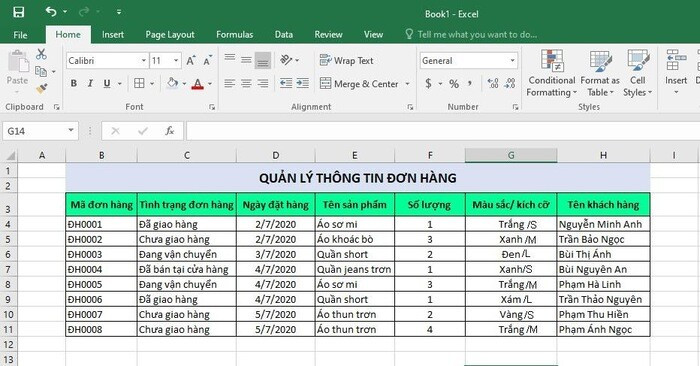
Task: Click the Insert Function fx icon
Action: [170, 131]
